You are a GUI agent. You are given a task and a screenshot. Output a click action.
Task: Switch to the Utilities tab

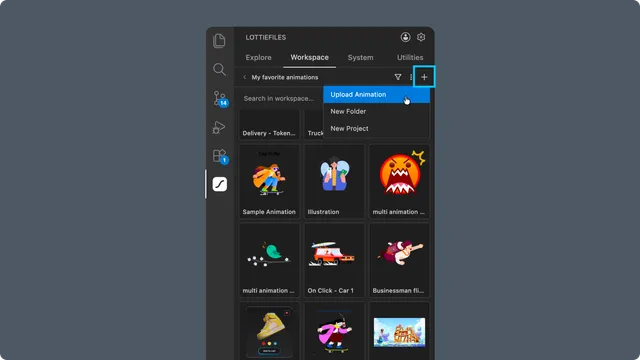[x=410, y=58]
